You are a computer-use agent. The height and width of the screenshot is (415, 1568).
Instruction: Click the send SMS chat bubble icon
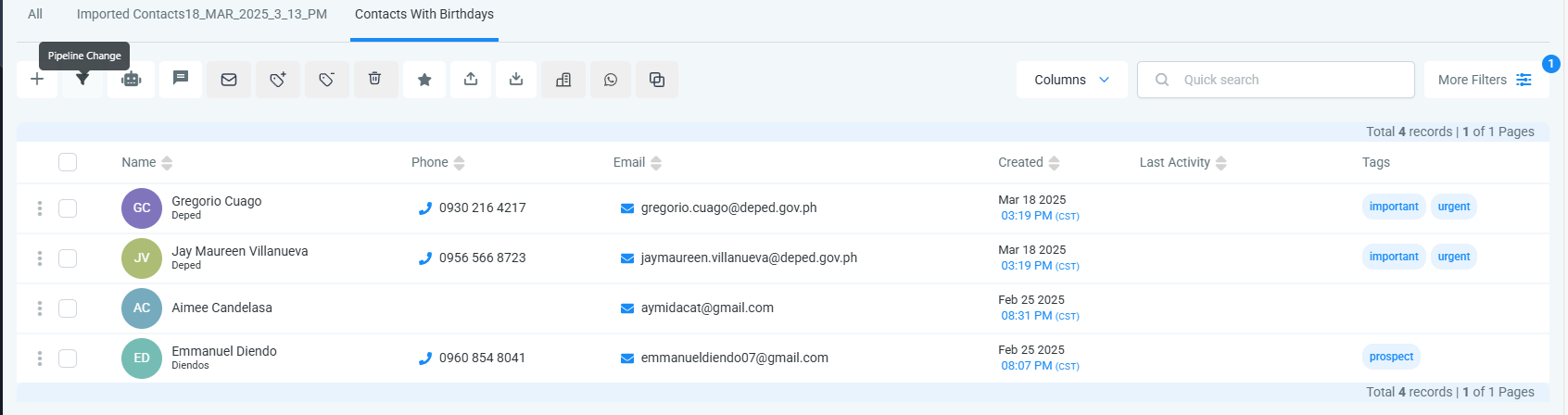point(181,80)
